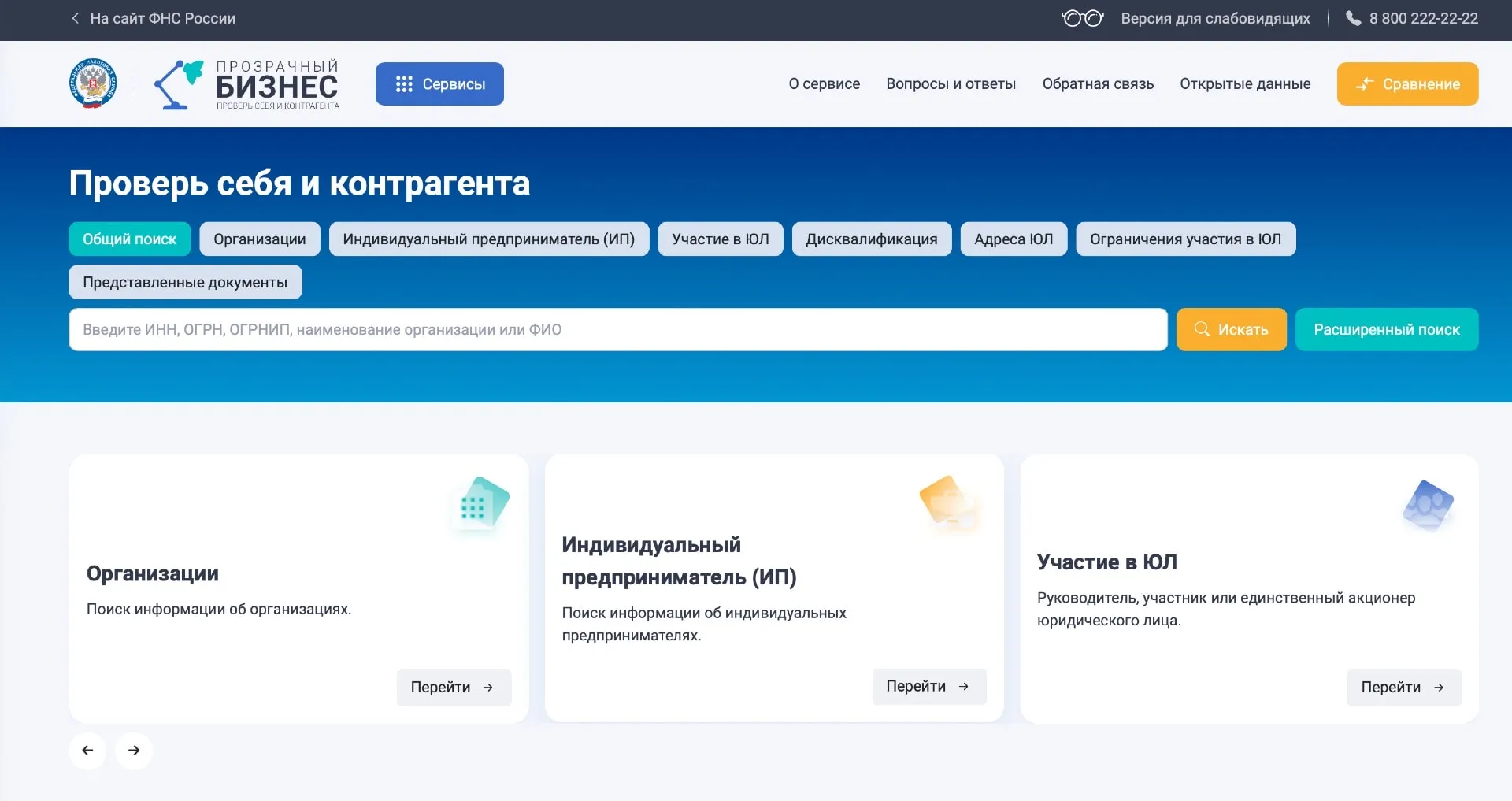Open Вопросы и ответы menu item
This screenshot has width=1512, height=801.
(x=951, y=84)
